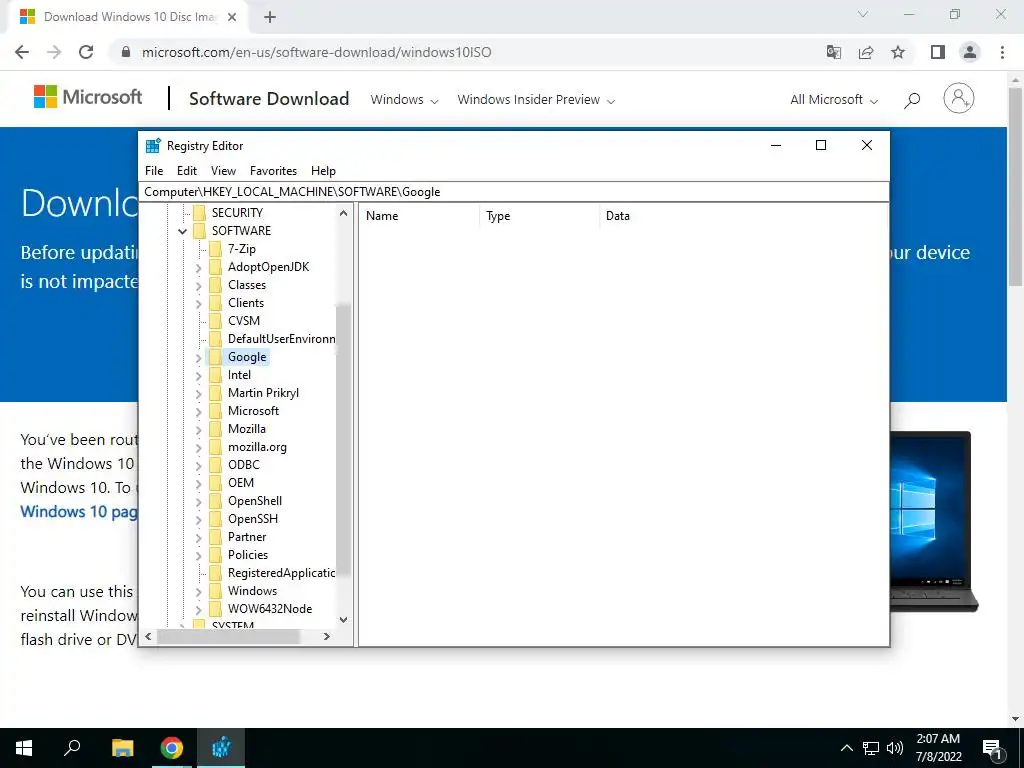This screenshot has height=768, width=1024.
Task: Click the Policies key folder icon
Action: pyautogui.click(x=215, y=555)
